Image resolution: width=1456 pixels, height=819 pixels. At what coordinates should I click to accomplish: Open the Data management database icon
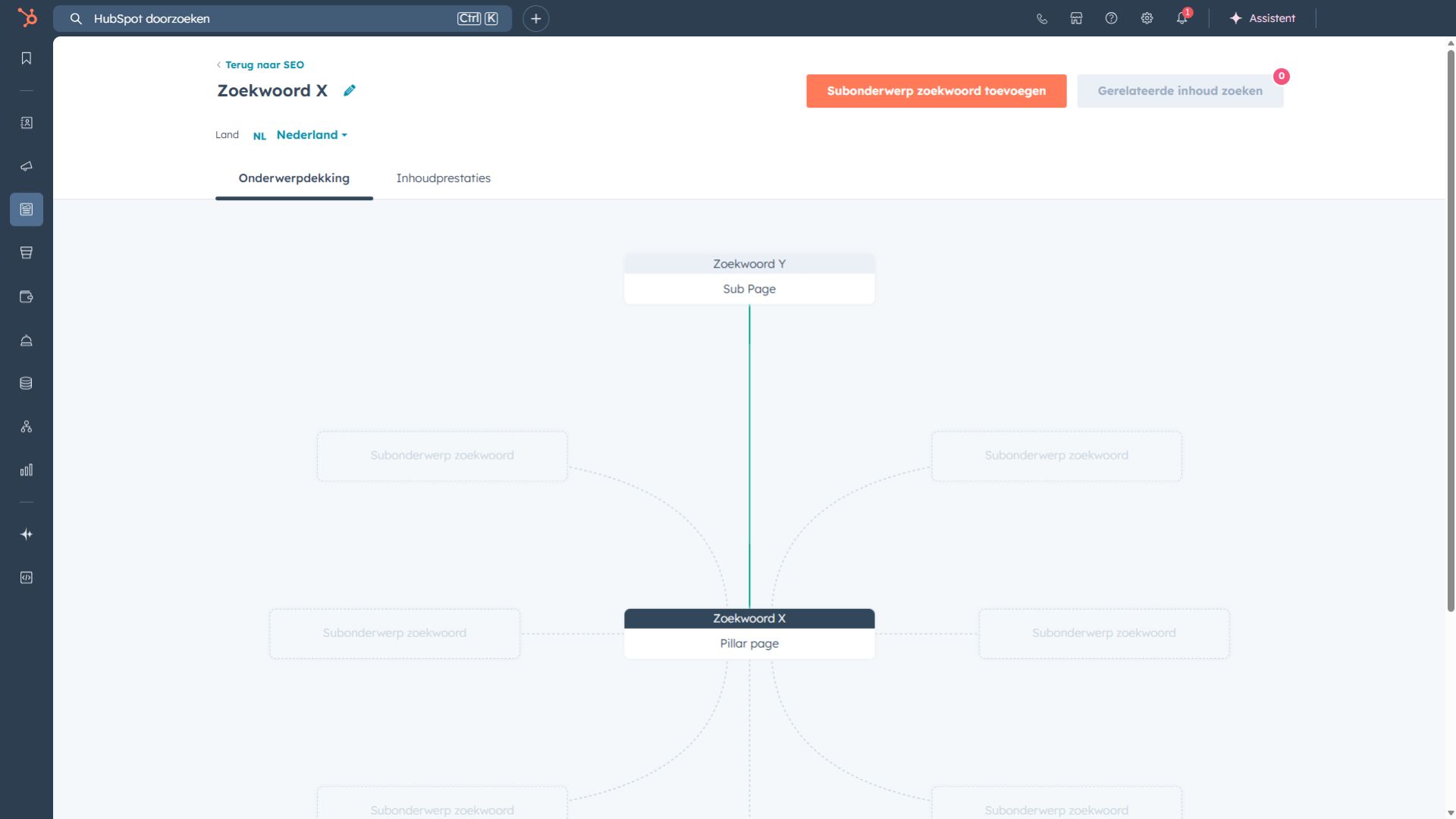[x=27, y=383]
